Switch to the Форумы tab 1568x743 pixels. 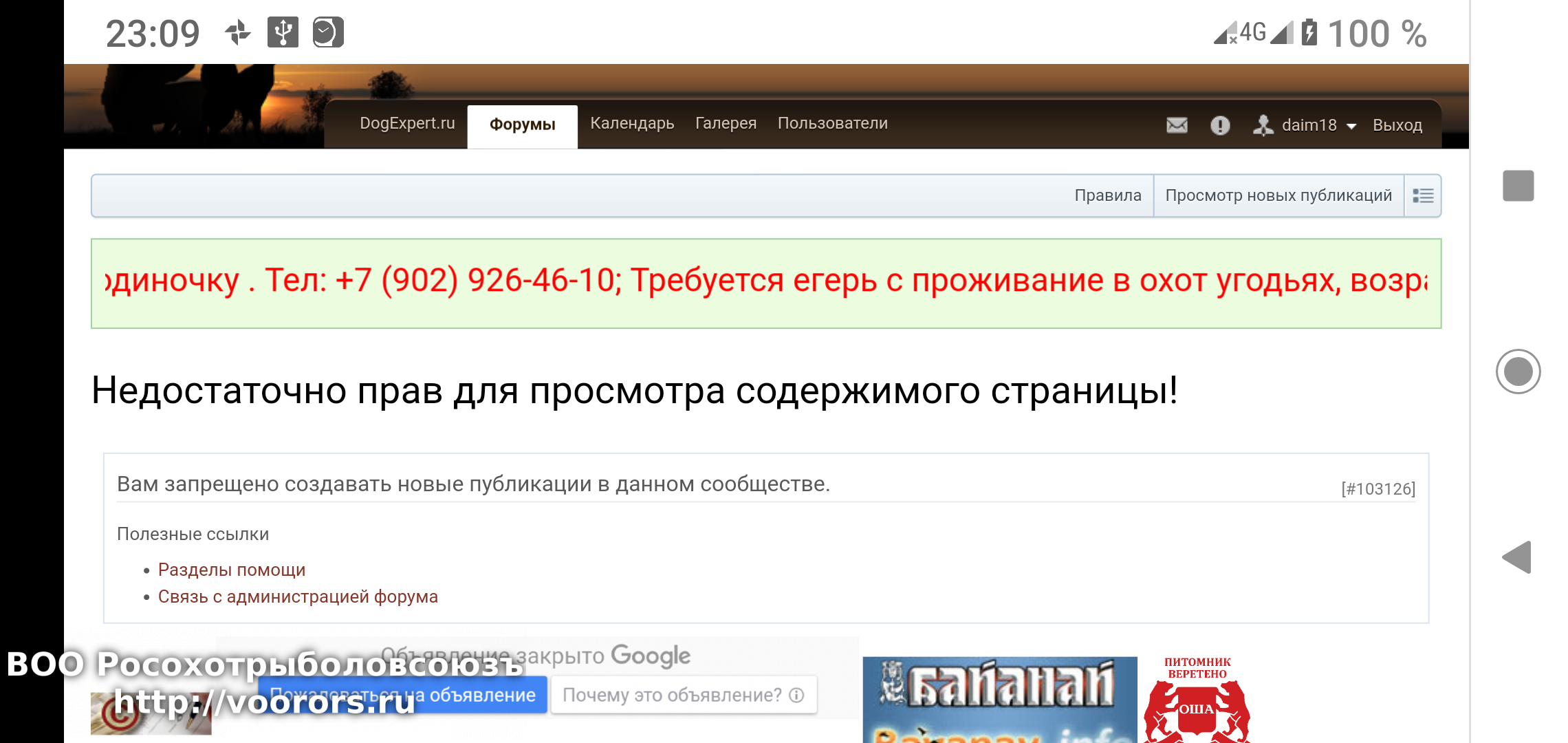(x=522, y=125)
